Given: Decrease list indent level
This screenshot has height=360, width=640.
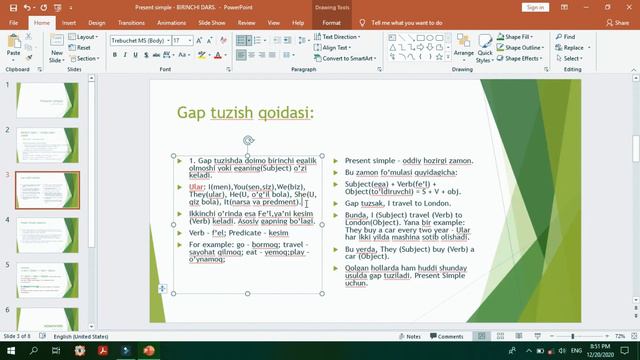Looking at the screenshot, I should tap(277, 40).
